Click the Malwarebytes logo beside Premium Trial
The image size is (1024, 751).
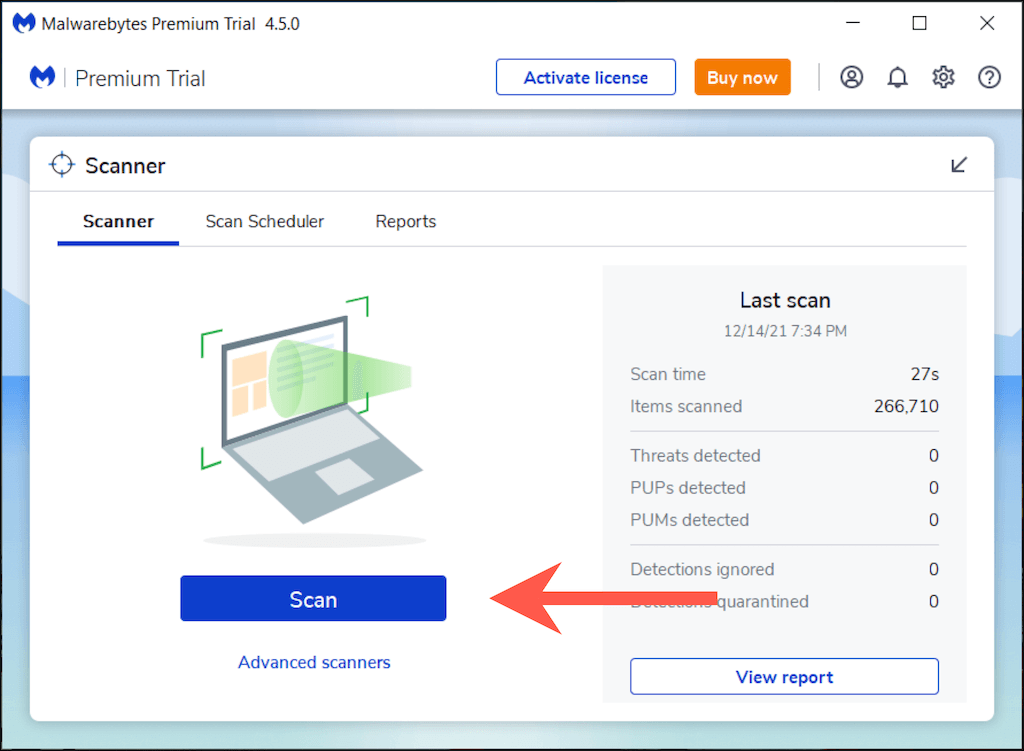point(42,77)
